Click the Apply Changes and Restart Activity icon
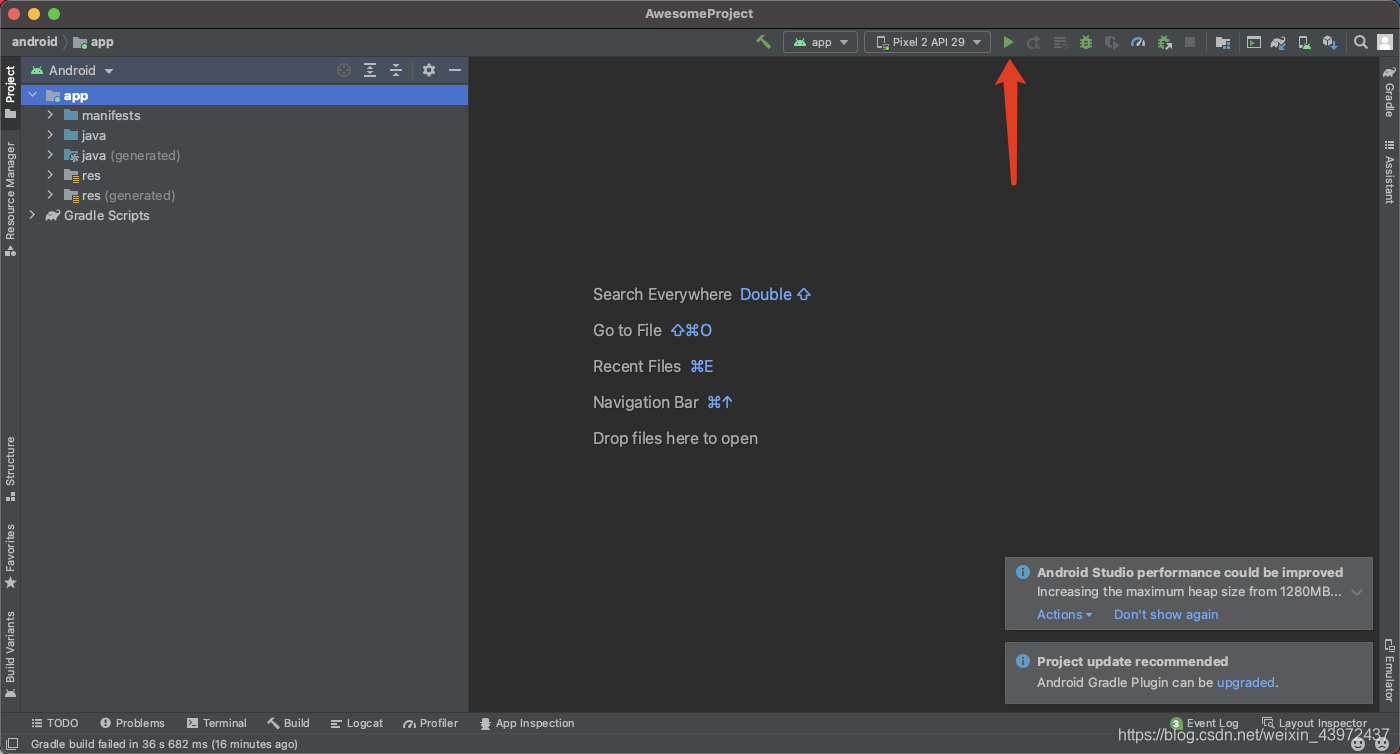The height and width of the screenshot is (754, 1400). pyautogui.click(x=1034, y=42)
